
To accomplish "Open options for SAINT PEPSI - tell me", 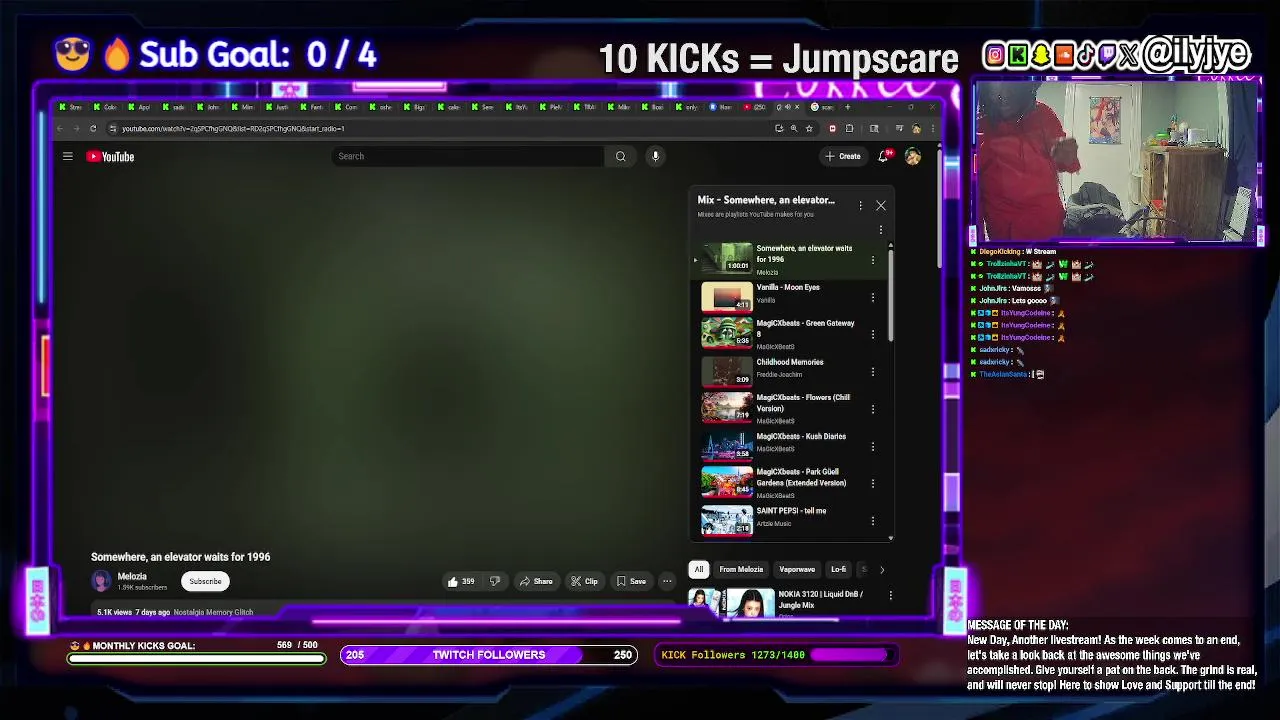I will click(872, 521).
